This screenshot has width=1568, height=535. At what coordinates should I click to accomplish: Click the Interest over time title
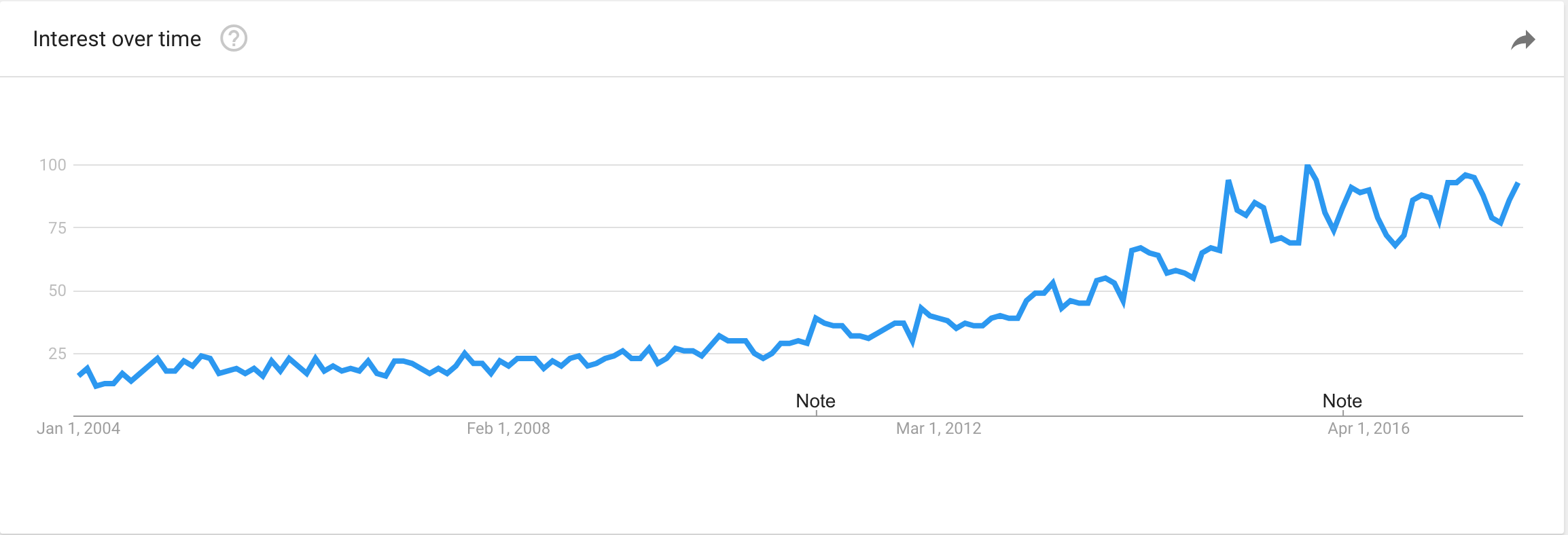point(117,39)
